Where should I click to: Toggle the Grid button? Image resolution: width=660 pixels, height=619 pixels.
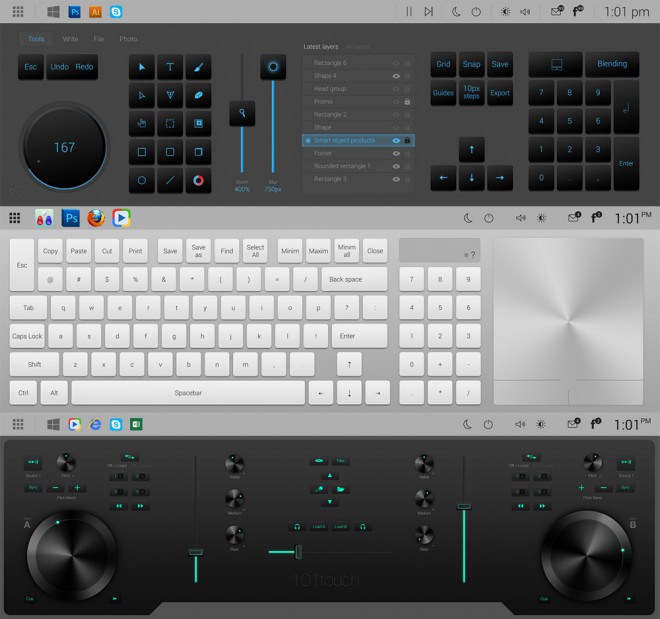(x=443, y=64)
